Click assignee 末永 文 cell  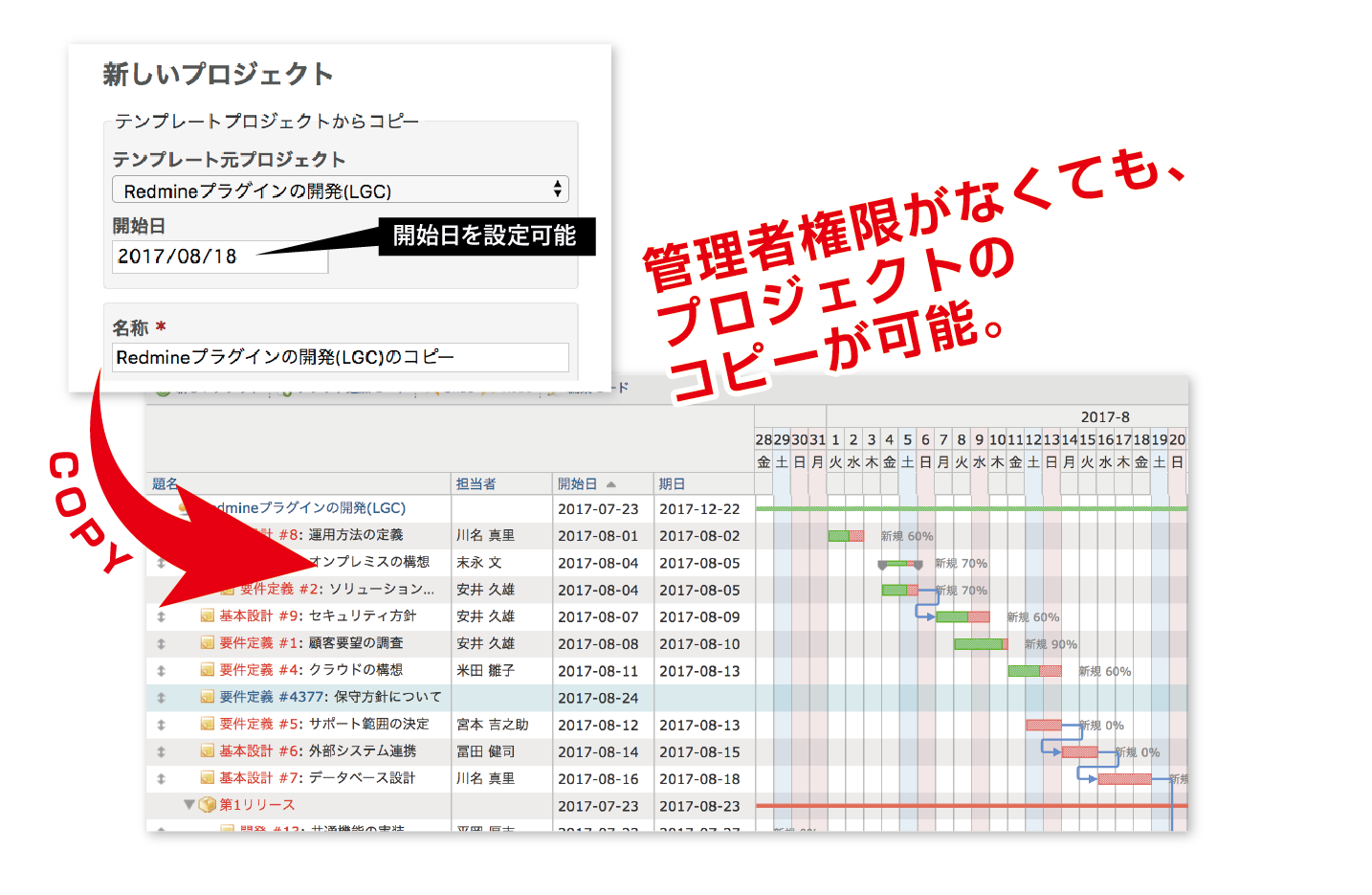point(479,563)
